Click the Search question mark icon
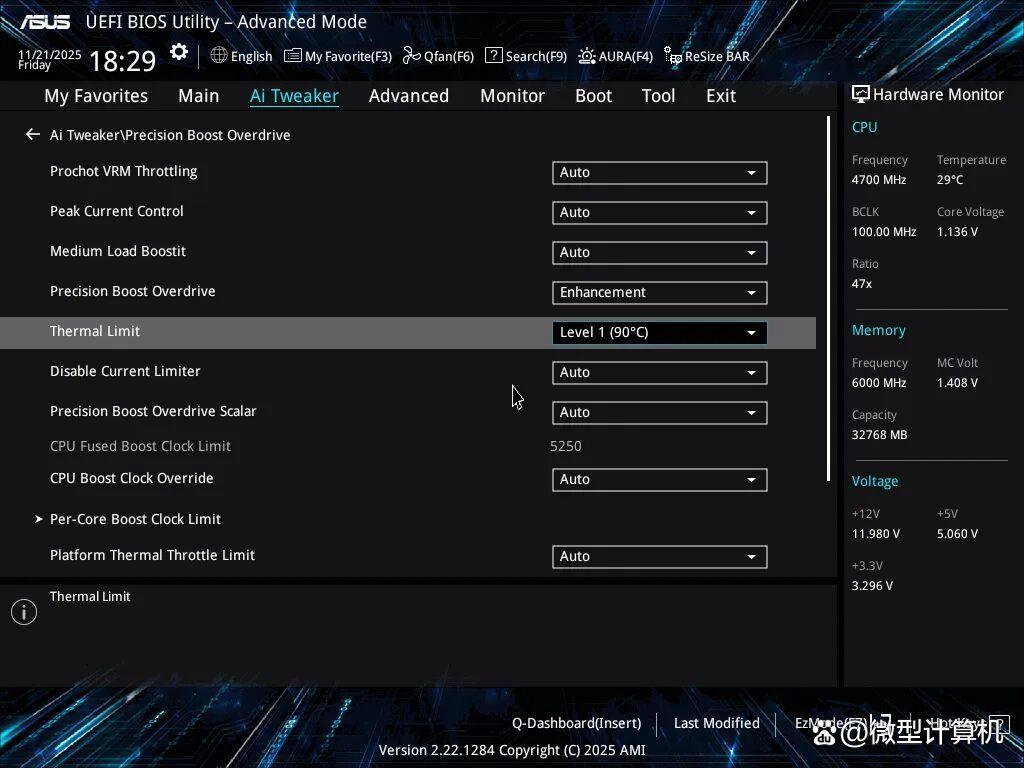This screenshot has width=1024, height=768. point(494,56)
